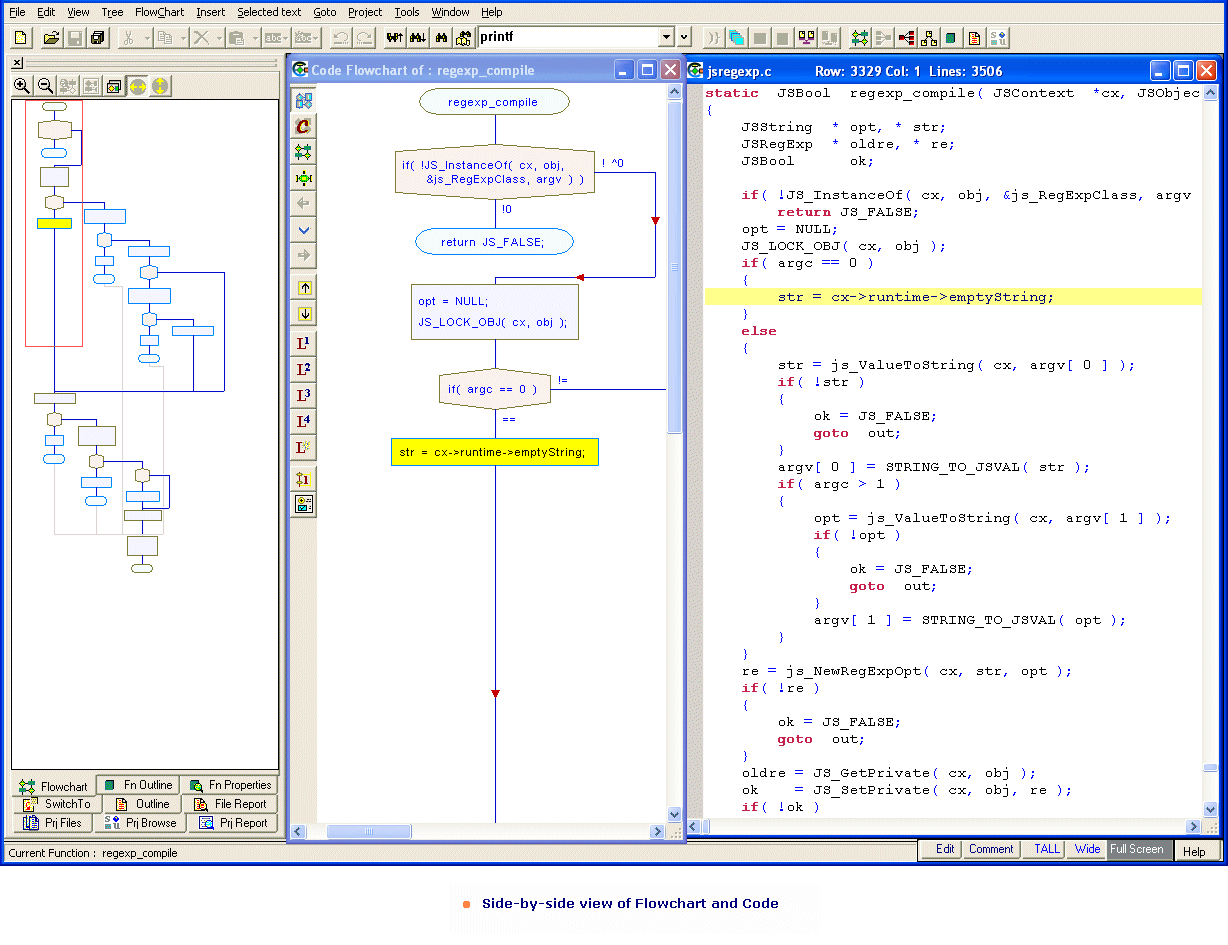Open the Selected text menu
Viewport: 1228px width, 945px height.
point(269,12)
